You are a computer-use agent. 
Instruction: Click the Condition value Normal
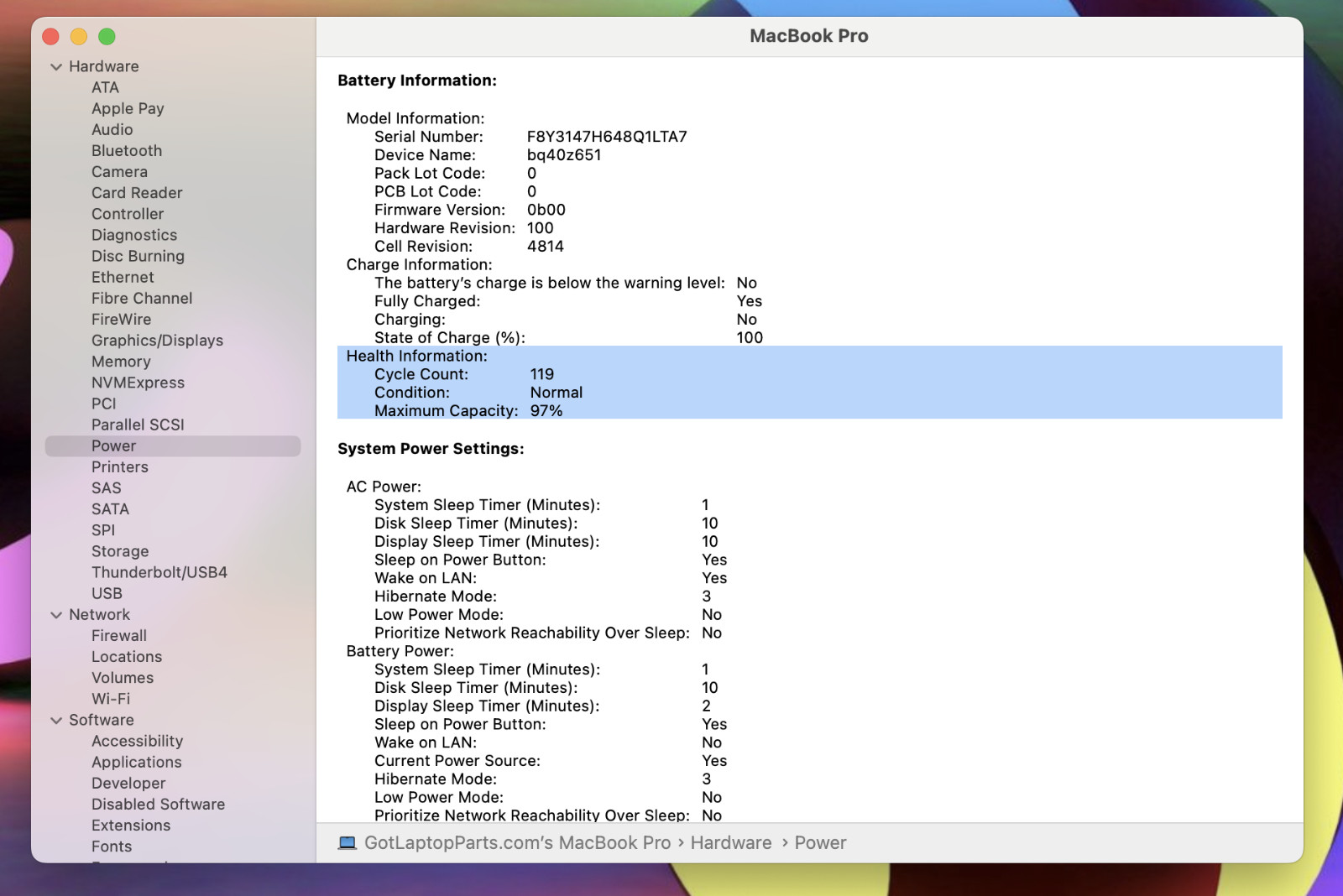[x=557, y=393]
